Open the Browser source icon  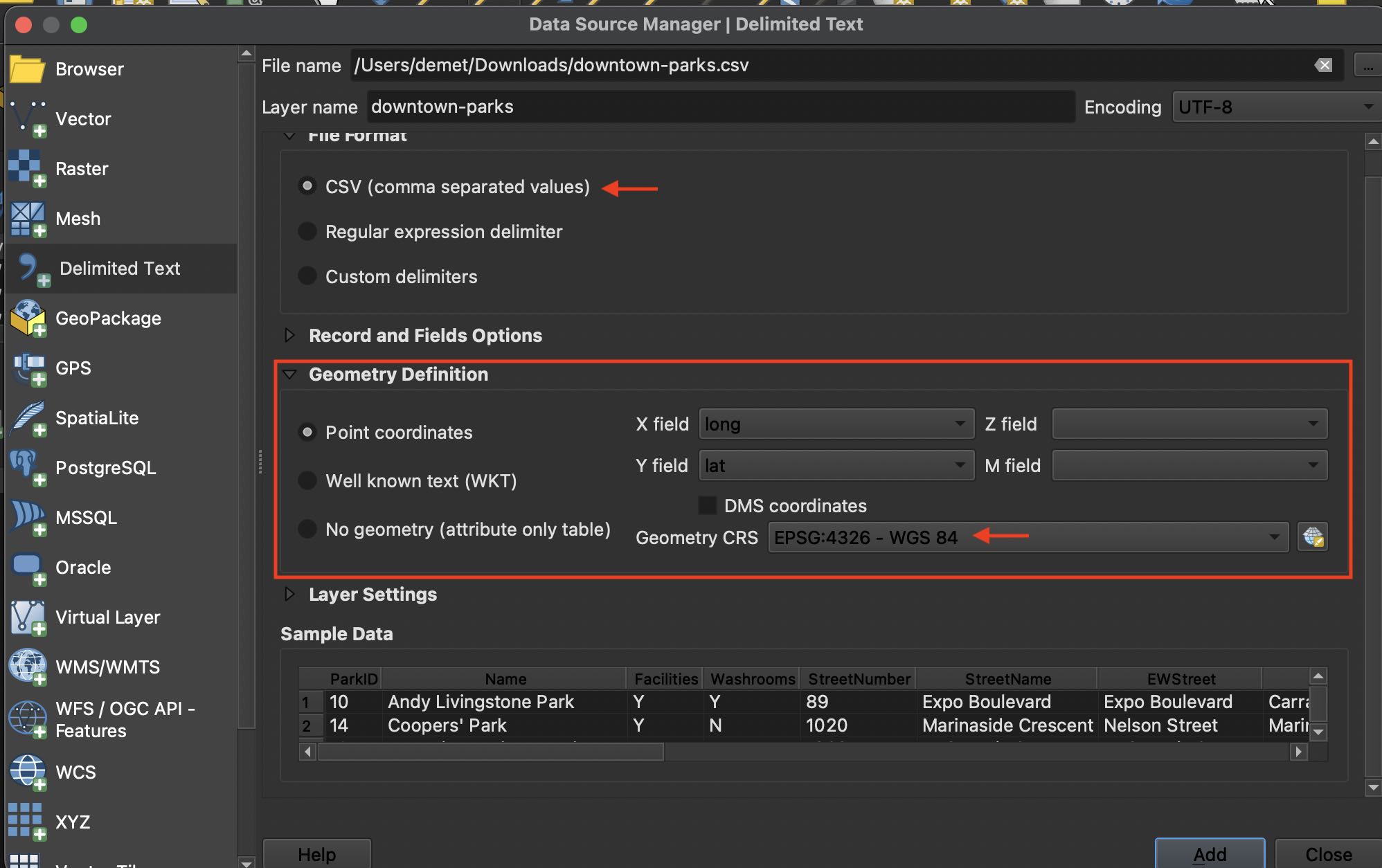(x=28, y=69)
